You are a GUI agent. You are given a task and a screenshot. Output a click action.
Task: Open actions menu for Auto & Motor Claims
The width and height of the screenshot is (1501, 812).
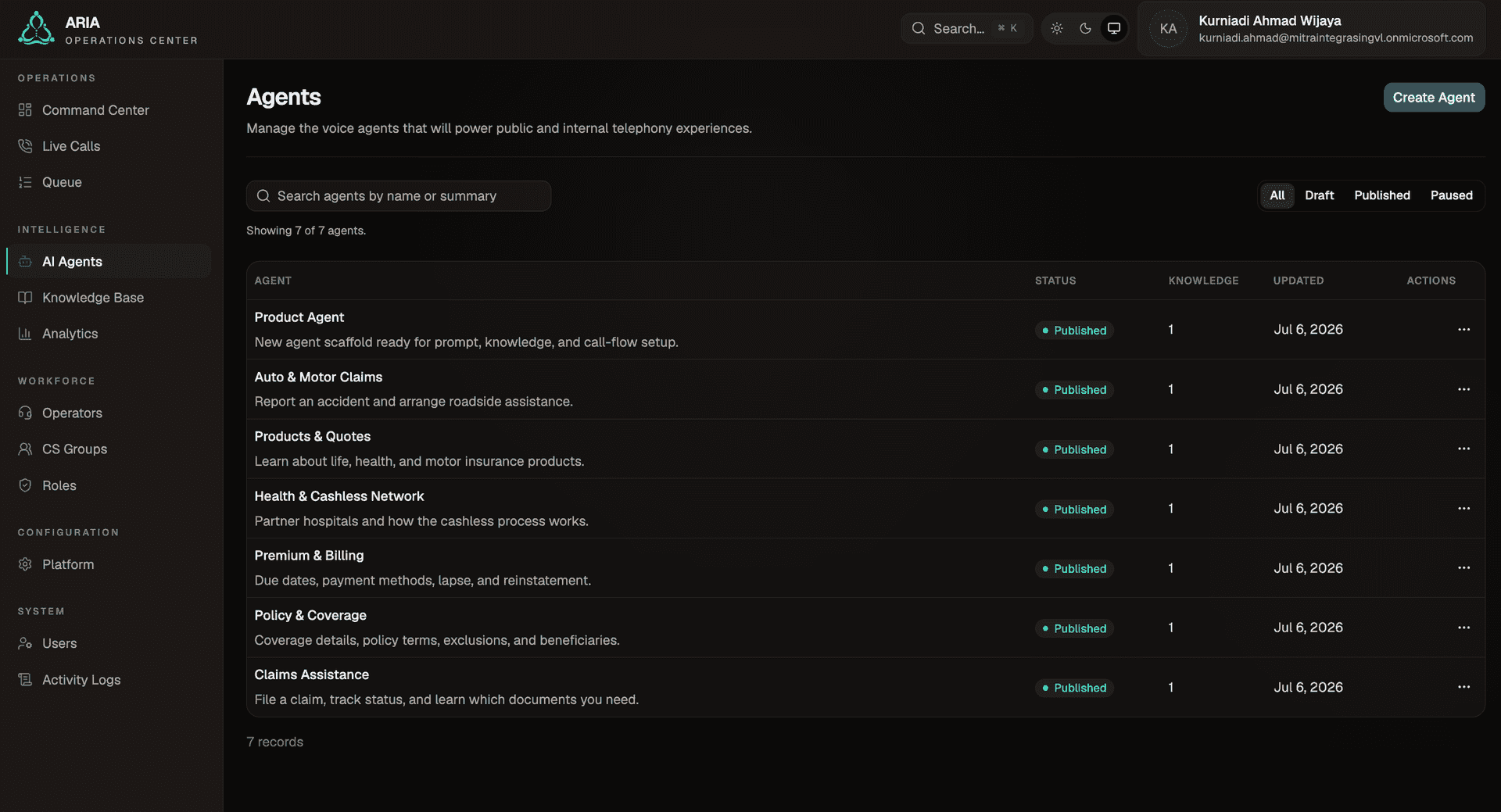click(x=1463, y=389)
